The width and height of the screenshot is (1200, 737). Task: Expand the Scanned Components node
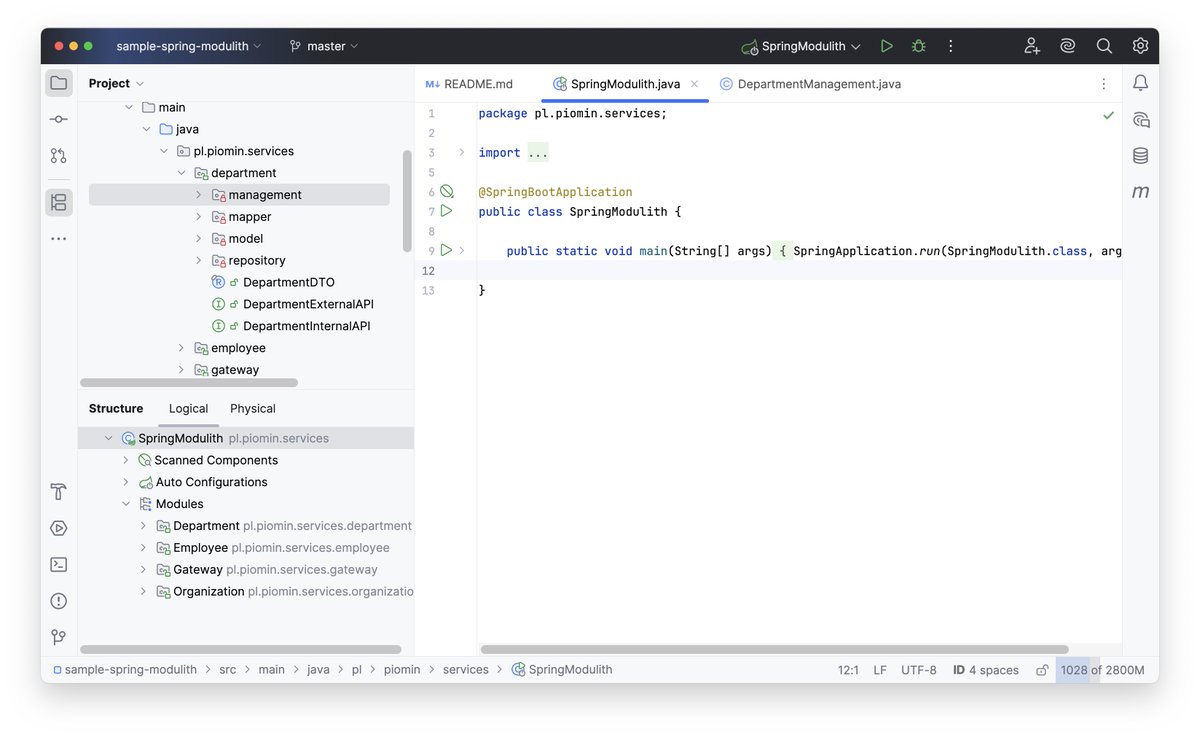tap(125, 460)
